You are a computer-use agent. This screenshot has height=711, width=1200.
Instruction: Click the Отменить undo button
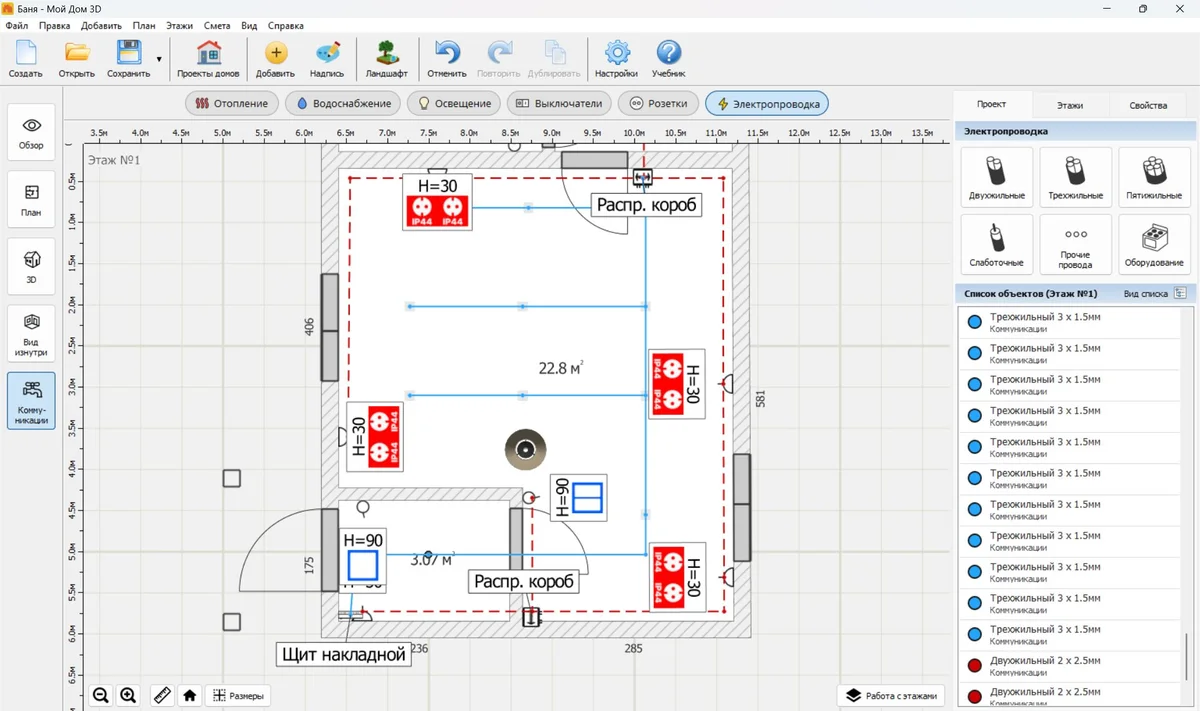click(x=446, y=59)
